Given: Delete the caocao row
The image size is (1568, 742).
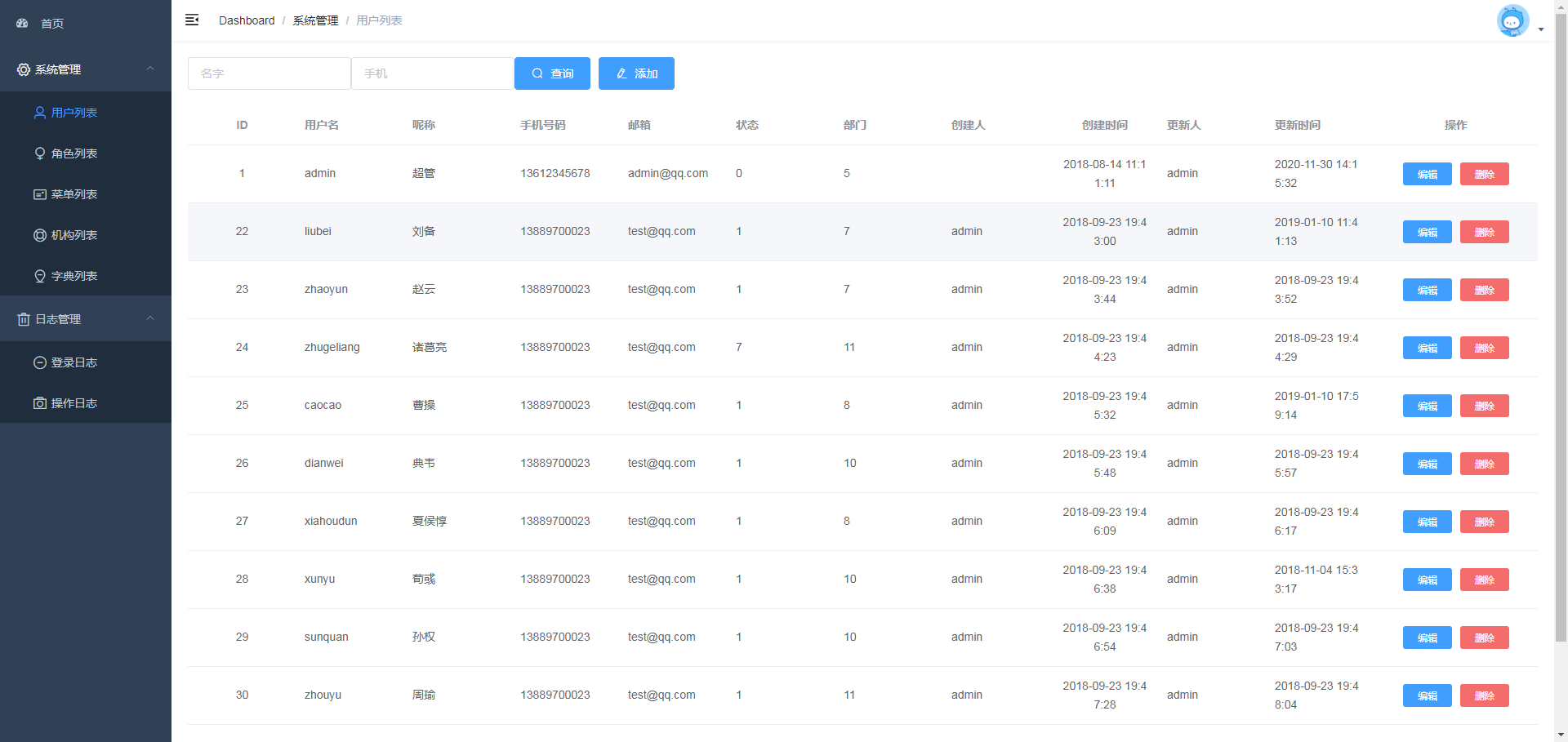Looking at the screenshot, I should tap(1485, 406).
